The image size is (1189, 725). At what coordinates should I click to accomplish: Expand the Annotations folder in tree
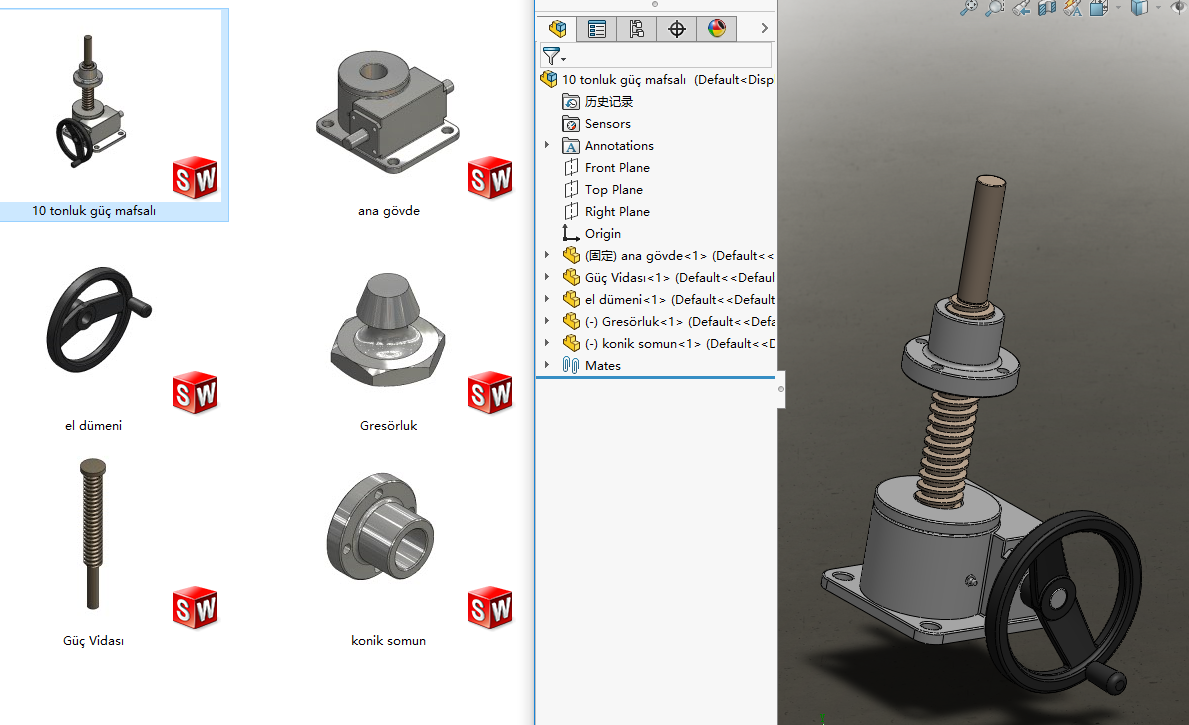click(547, 145)
